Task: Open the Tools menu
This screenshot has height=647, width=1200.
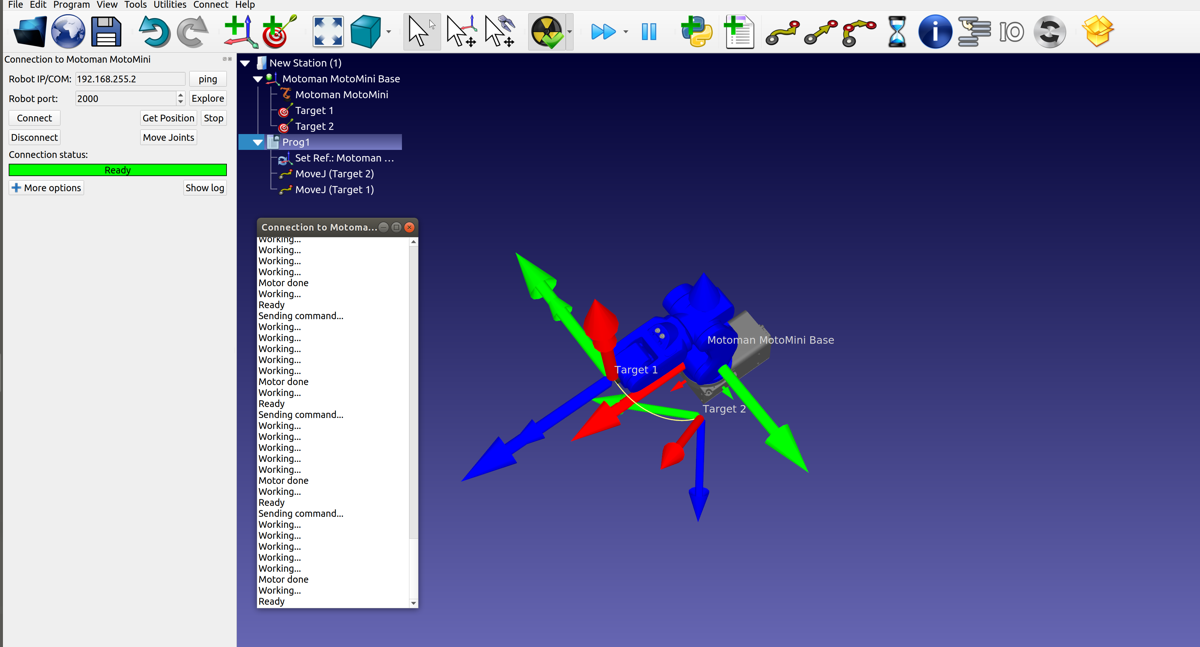Action: tap(135, 5)
